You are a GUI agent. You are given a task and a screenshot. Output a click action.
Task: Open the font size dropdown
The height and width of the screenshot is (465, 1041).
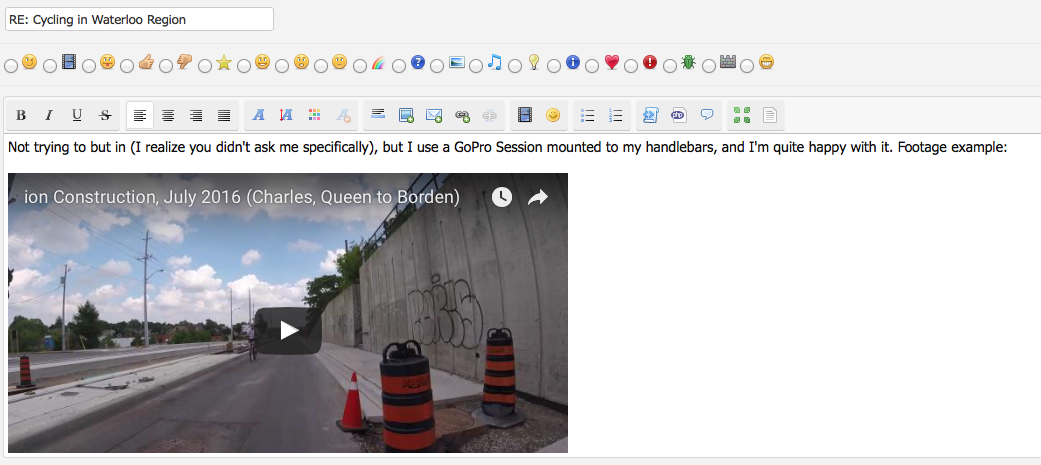click(286, 115)
